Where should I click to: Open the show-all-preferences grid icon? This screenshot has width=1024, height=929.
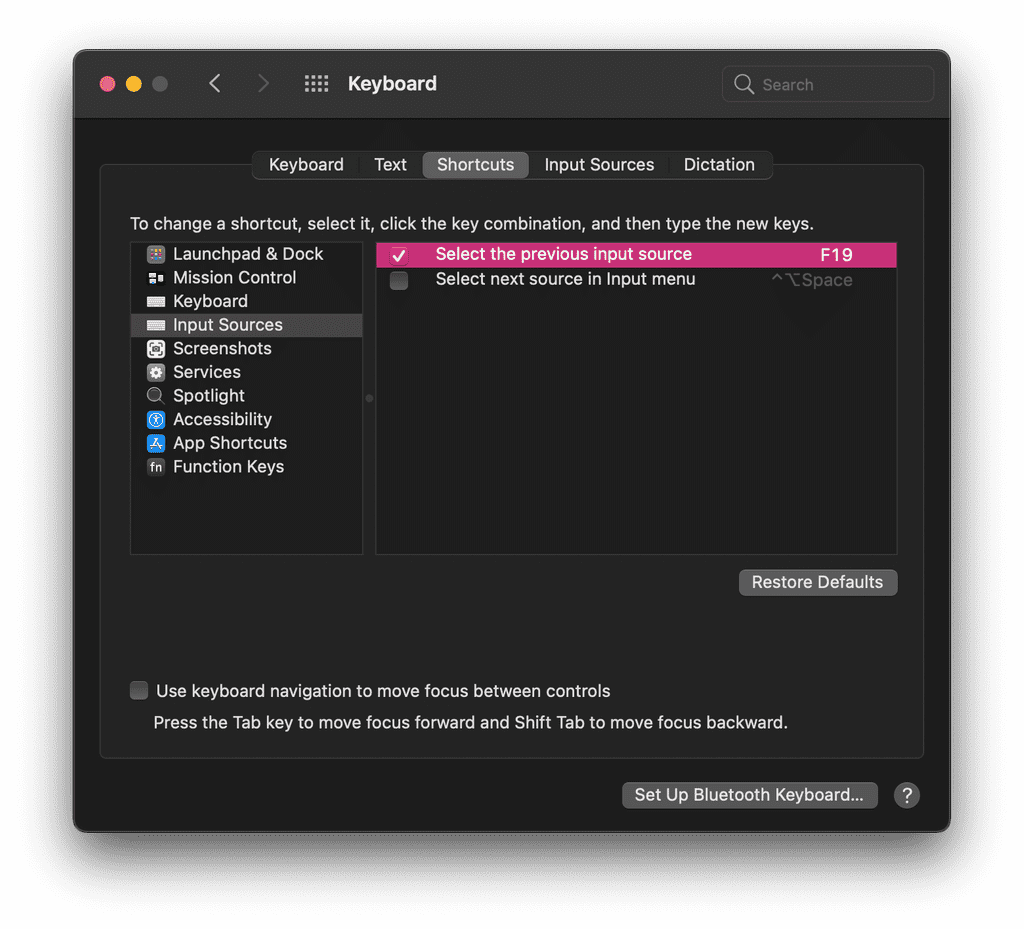coord(316,83)
